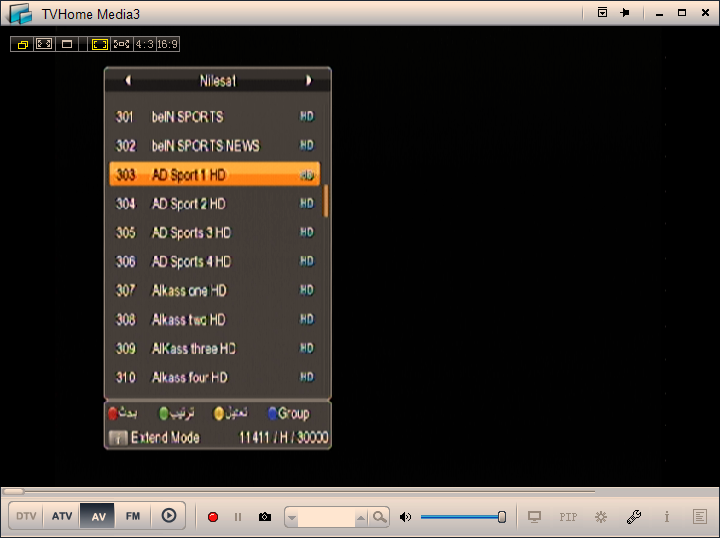Screen dimensions: 720x538
Task: Click the blue Group button
Action: [289, 413]
